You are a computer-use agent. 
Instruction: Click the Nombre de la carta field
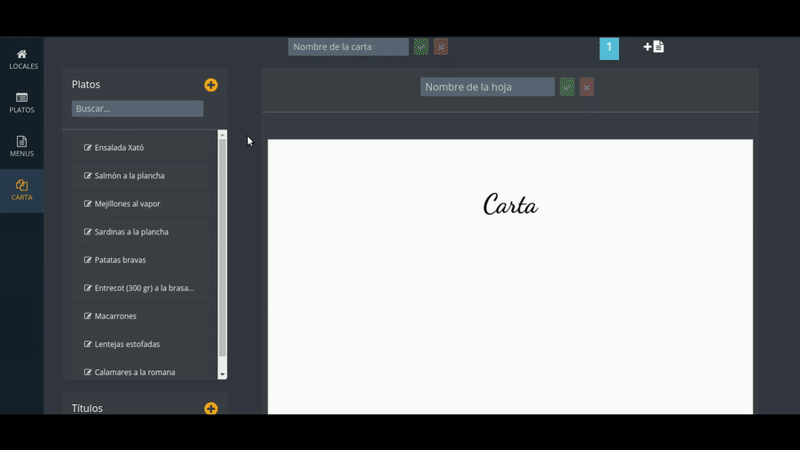coord(348,47)
